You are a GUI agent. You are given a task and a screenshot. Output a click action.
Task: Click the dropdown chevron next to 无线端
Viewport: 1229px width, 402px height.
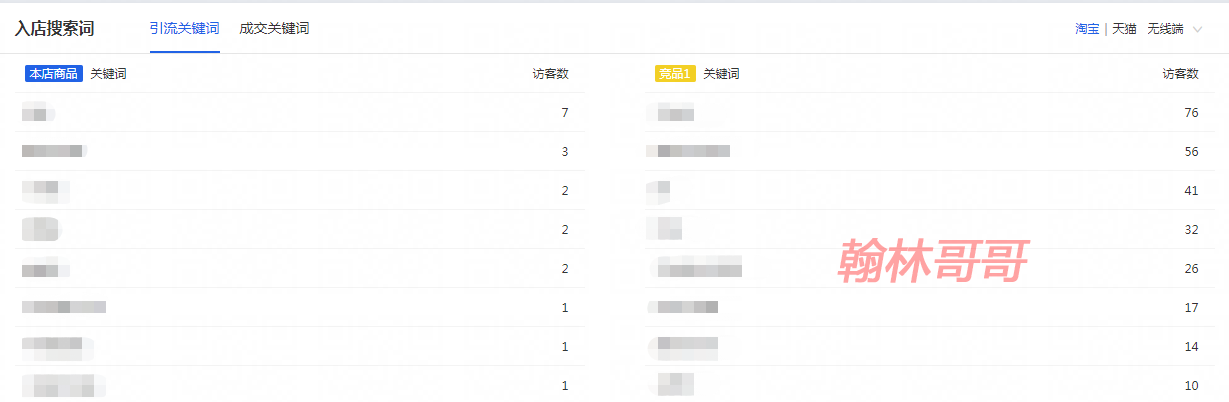pyautogui.click(x=1198, y=29)
